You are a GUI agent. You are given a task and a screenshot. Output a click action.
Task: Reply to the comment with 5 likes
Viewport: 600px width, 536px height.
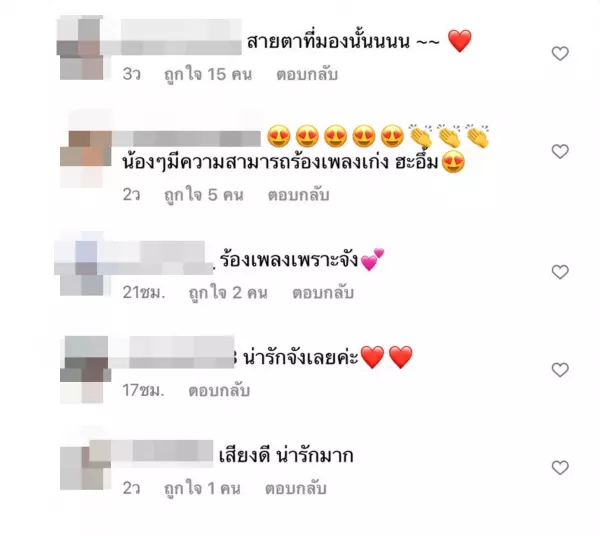click(298, 195)
